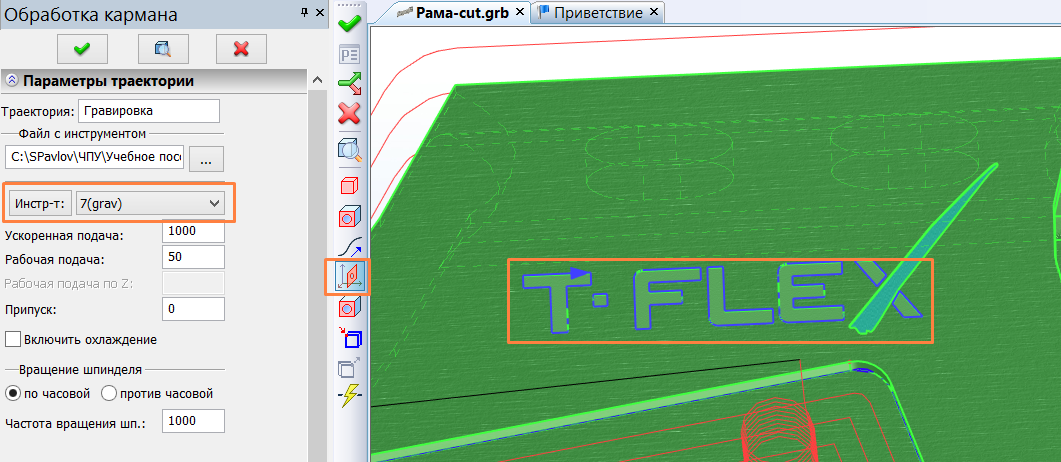The width and height of the screenshot is (1061, 462).
Task: Close the Обработка кармана panel
Action: click(320, 14)
